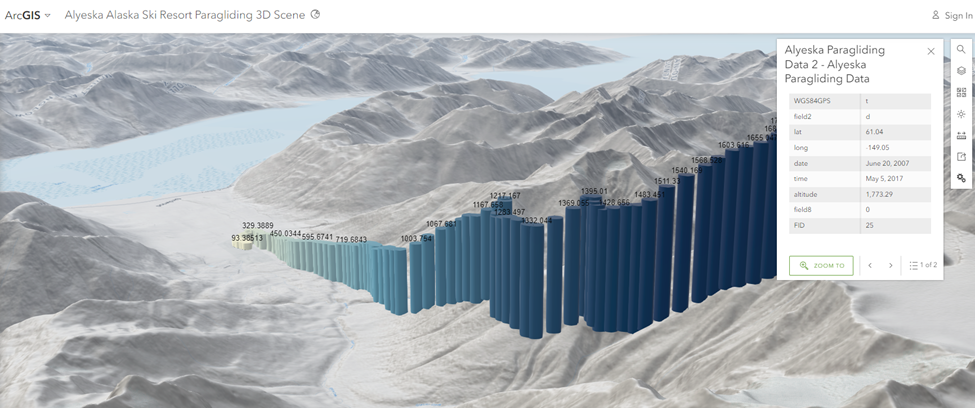Click the 1540.169 altitude label
The height and width of the screenshot is (408, 975).
pos(687,170)
